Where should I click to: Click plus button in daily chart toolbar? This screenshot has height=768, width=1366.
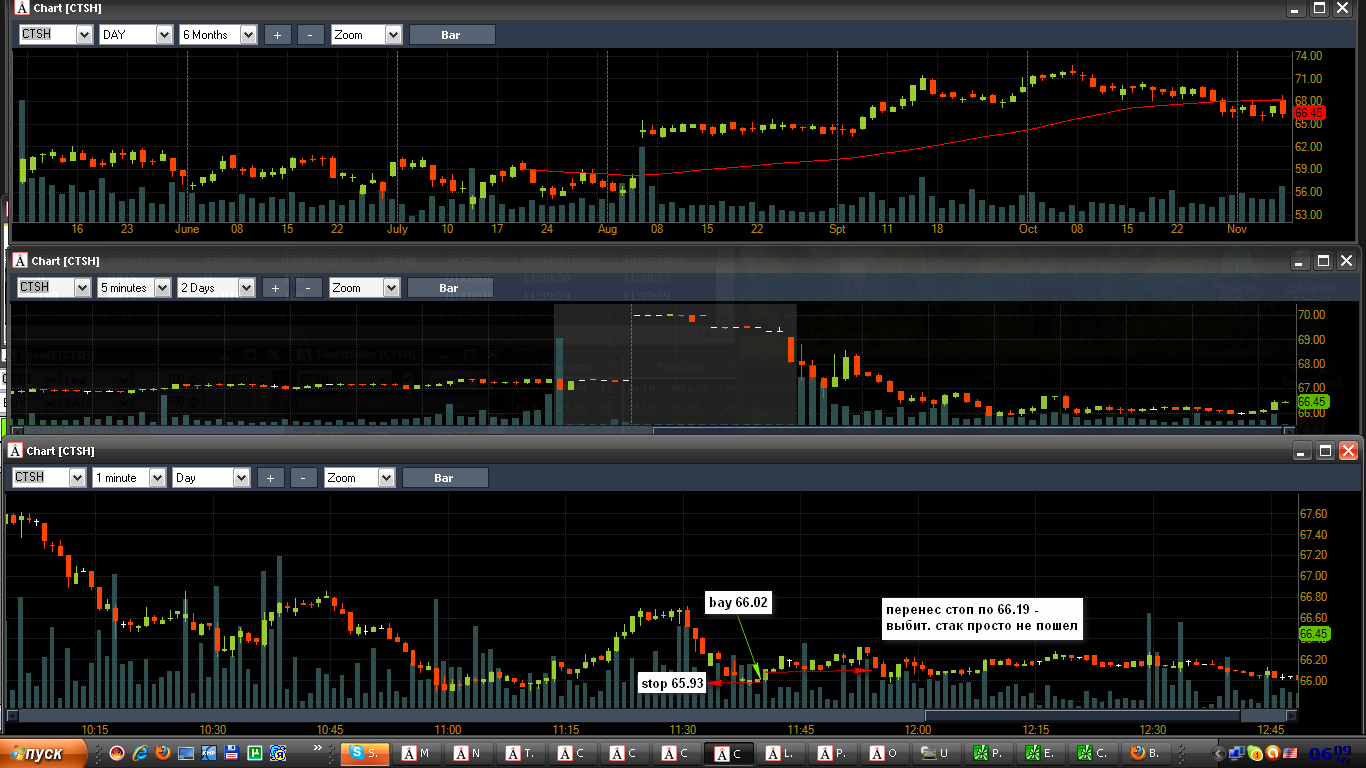[277, 34]
